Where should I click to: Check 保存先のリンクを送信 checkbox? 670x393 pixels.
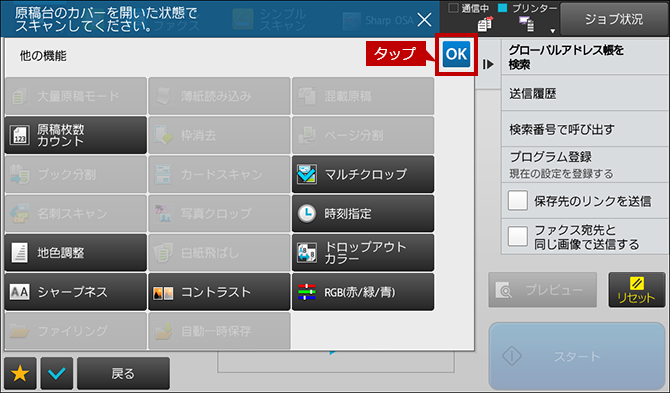(518, 201)
